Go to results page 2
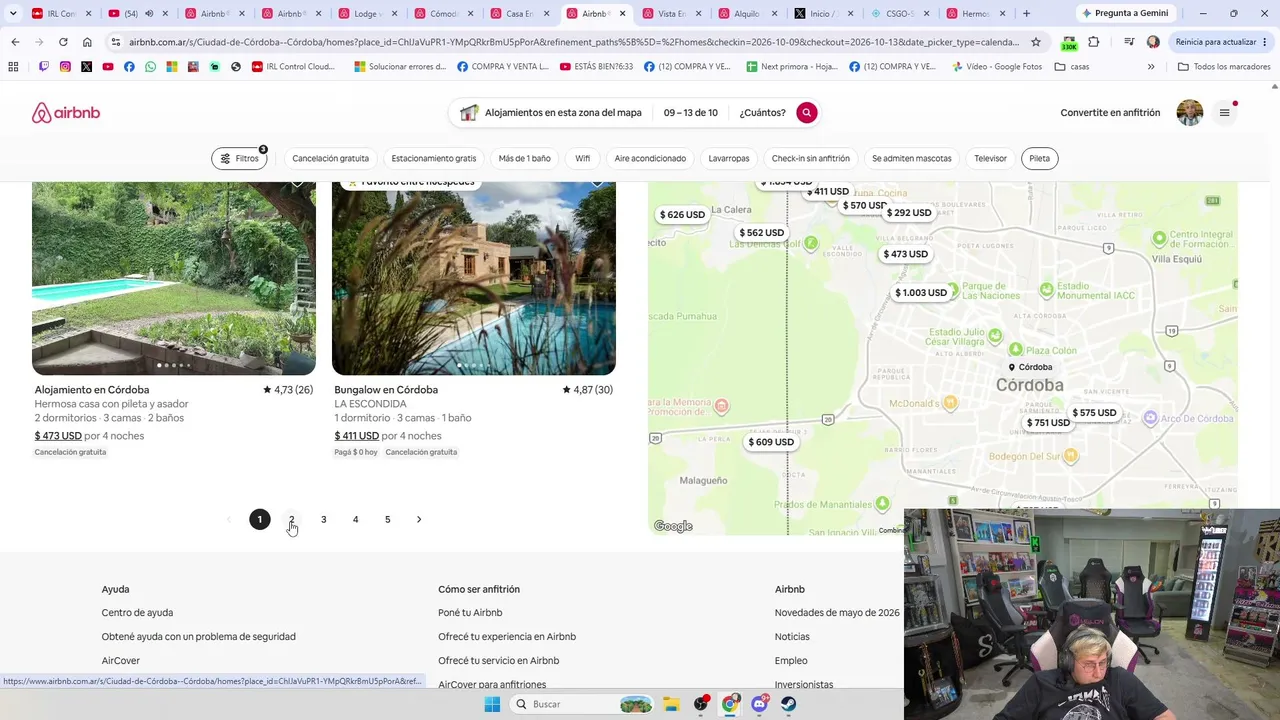 point(292,520)
